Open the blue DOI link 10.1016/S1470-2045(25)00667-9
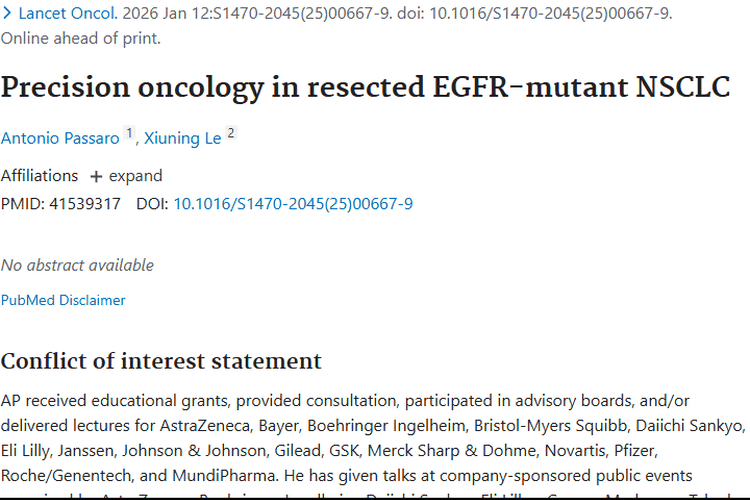750x500 pixels. coord(293,204)
